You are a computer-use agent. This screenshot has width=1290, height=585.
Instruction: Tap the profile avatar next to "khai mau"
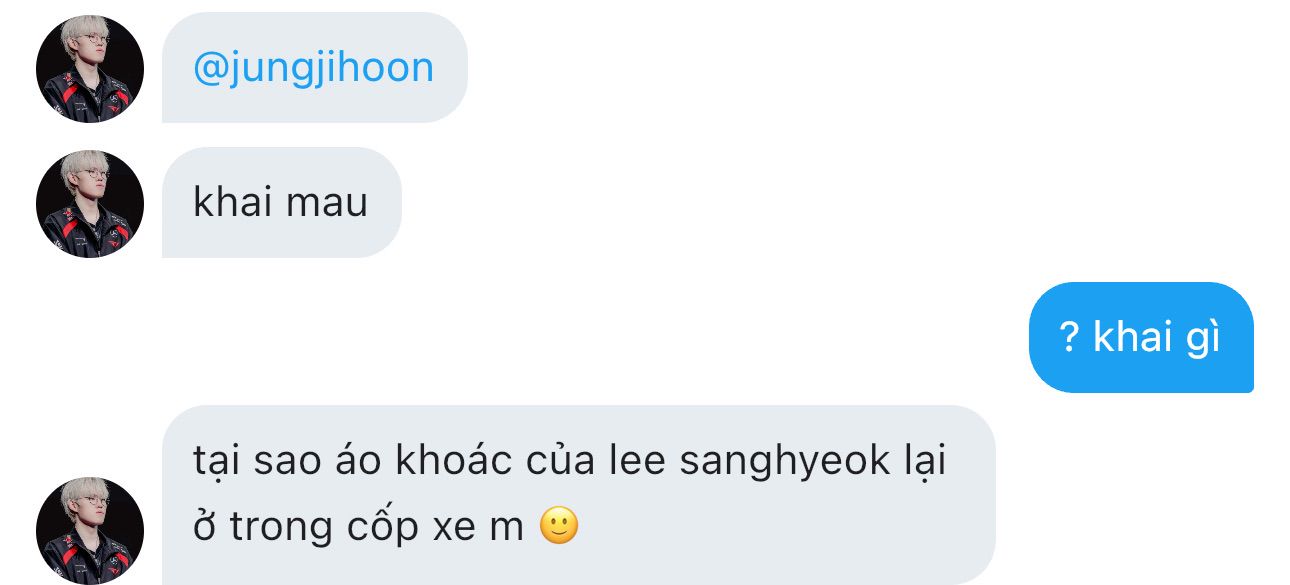pyautogui.click(x=90, y=204)
